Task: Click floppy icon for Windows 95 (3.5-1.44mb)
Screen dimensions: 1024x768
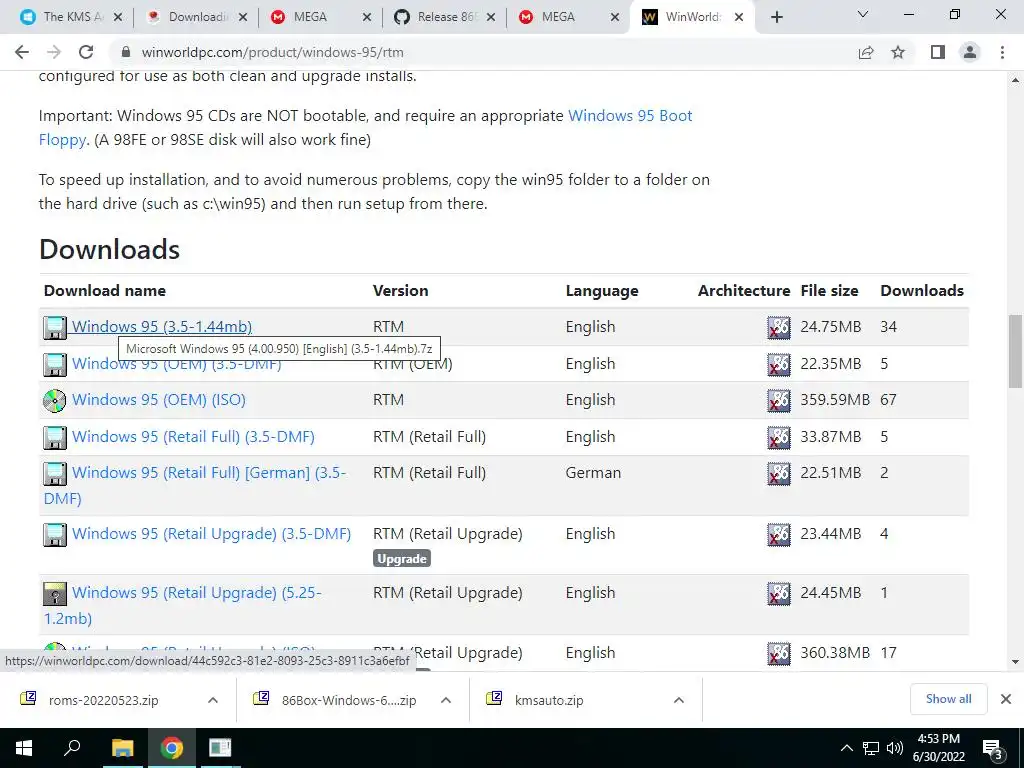Action: coord(55,327)
